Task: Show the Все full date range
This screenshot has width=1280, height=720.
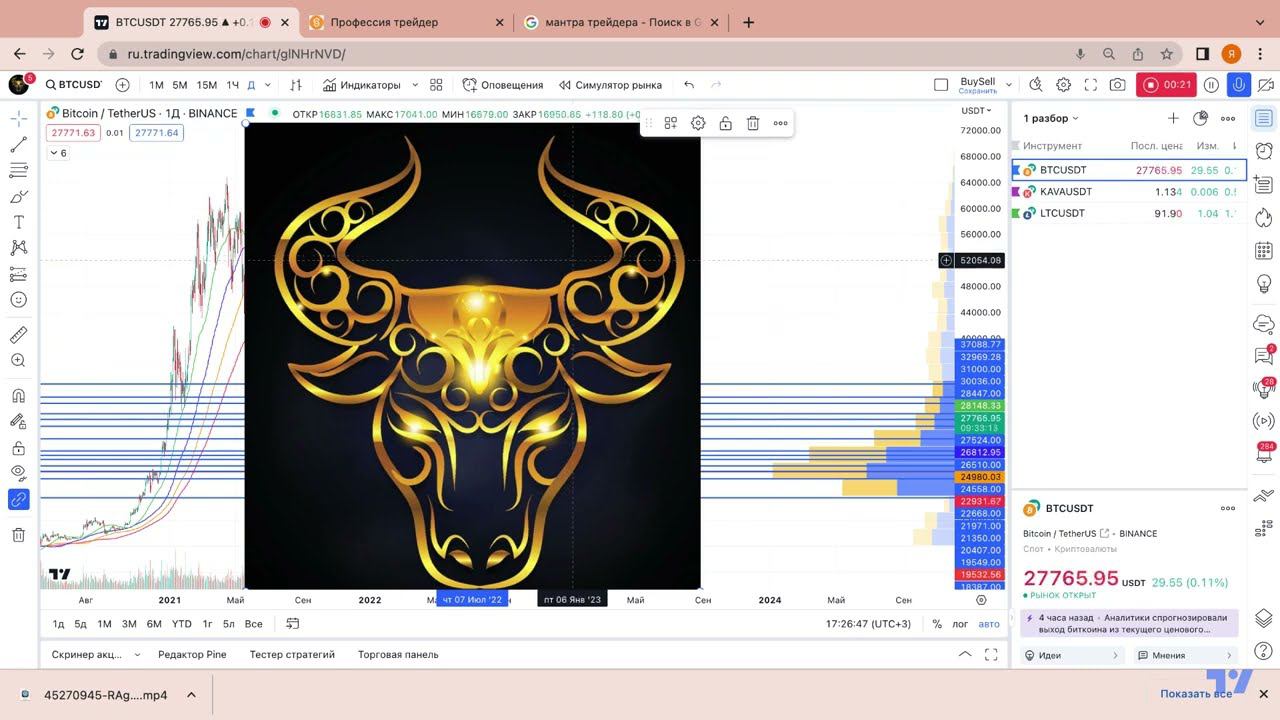Action: click(x=254, y=624)
